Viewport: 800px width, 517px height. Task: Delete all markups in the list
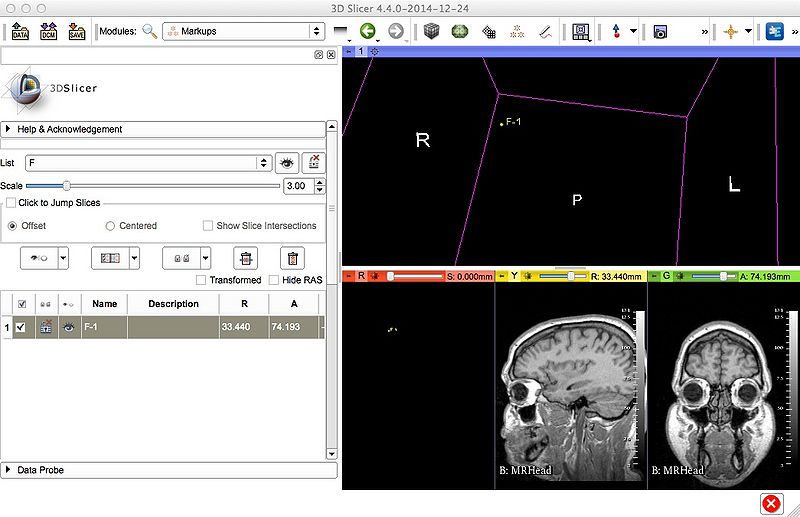292,258
